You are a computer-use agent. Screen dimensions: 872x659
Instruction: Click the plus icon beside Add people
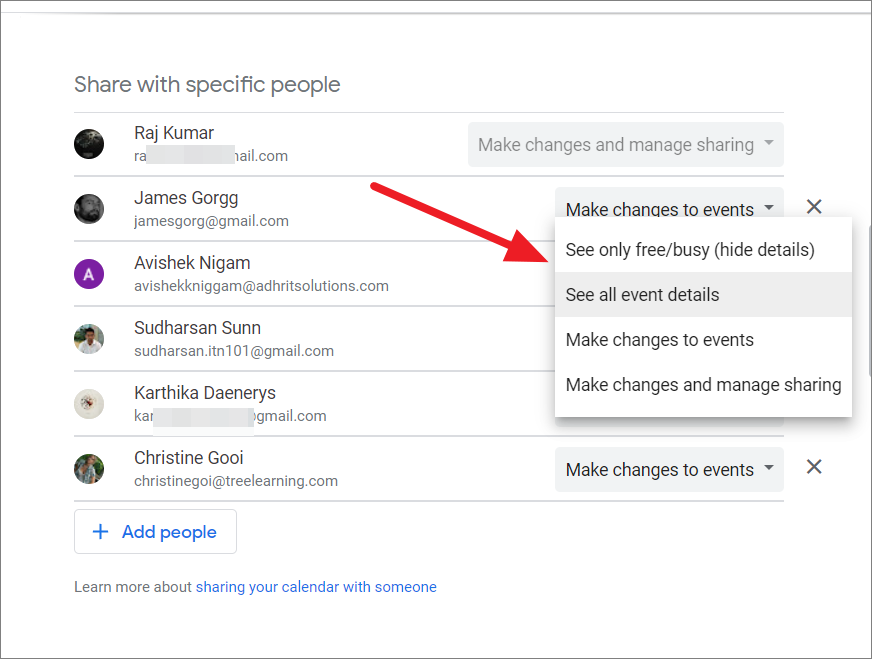(100, 532)
